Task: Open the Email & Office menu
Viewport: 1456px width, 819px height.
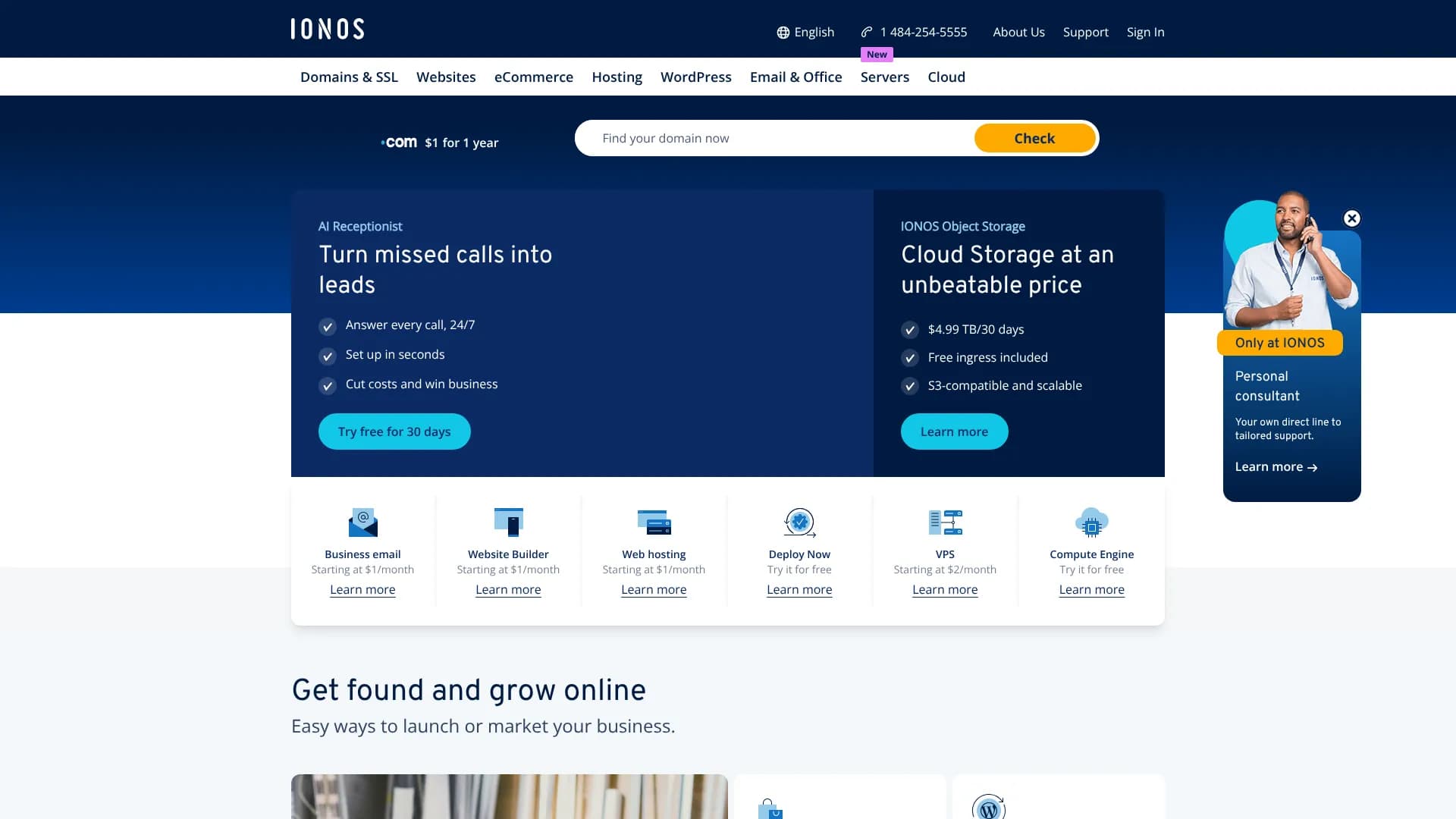Action: (x=795, y=77)
